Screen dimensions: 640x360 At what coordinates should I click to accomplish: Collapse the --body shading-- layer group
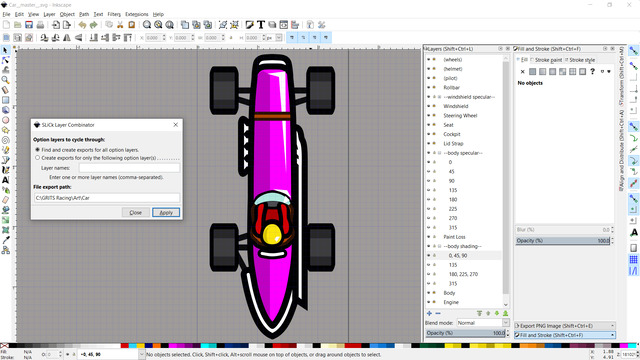pyautogui.click(x=440, y=247)
